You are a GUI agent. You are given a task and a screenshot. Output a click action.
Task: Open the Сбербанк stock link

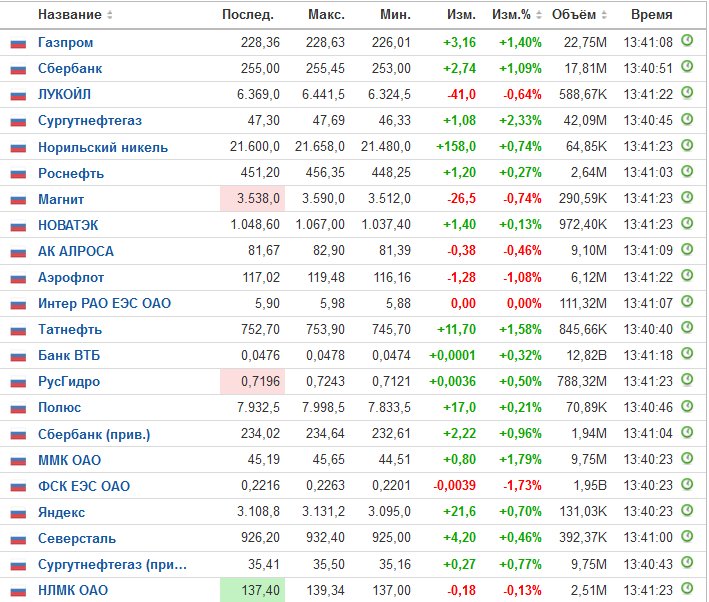(70, 69)
